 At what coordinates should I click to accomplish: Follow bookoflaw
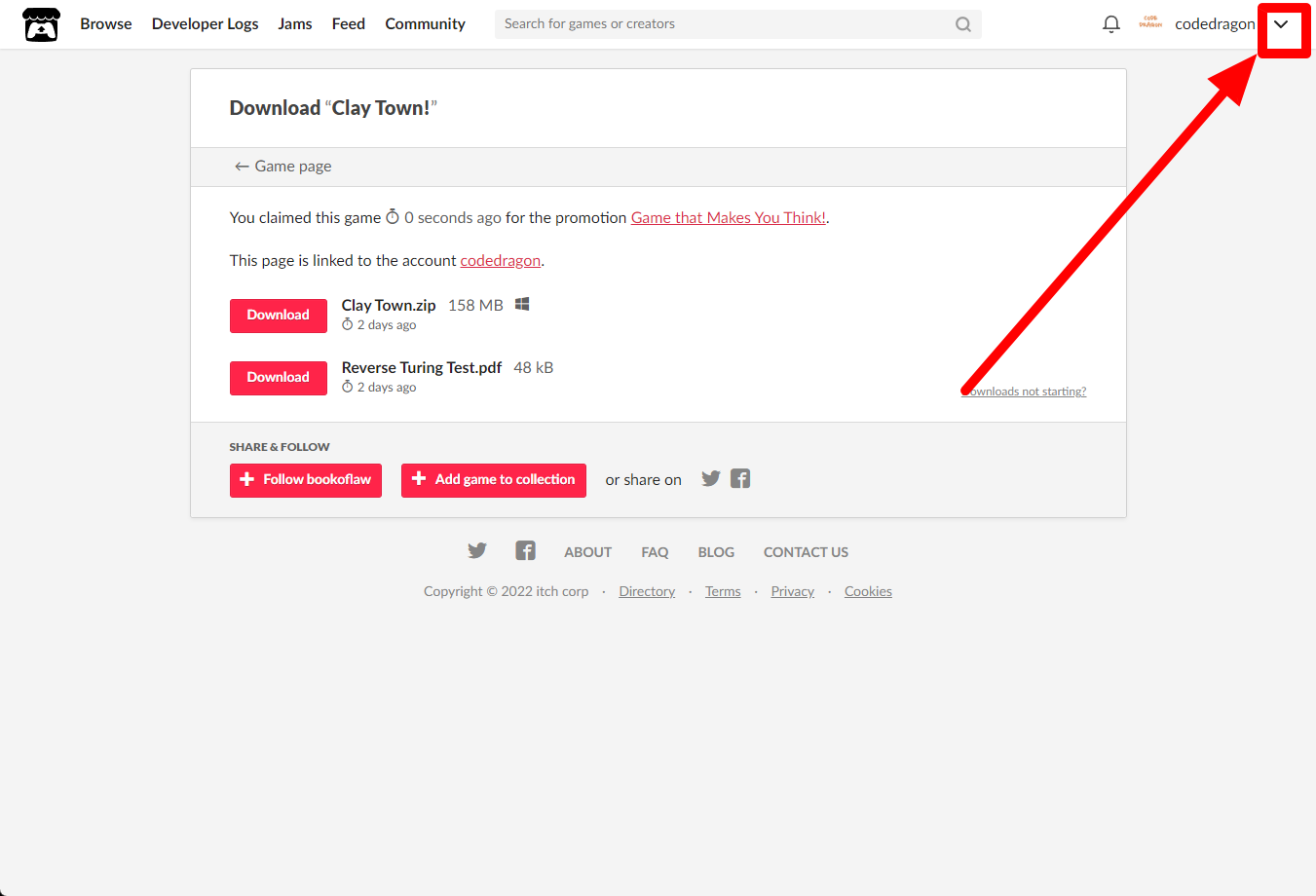click(306, 480)
